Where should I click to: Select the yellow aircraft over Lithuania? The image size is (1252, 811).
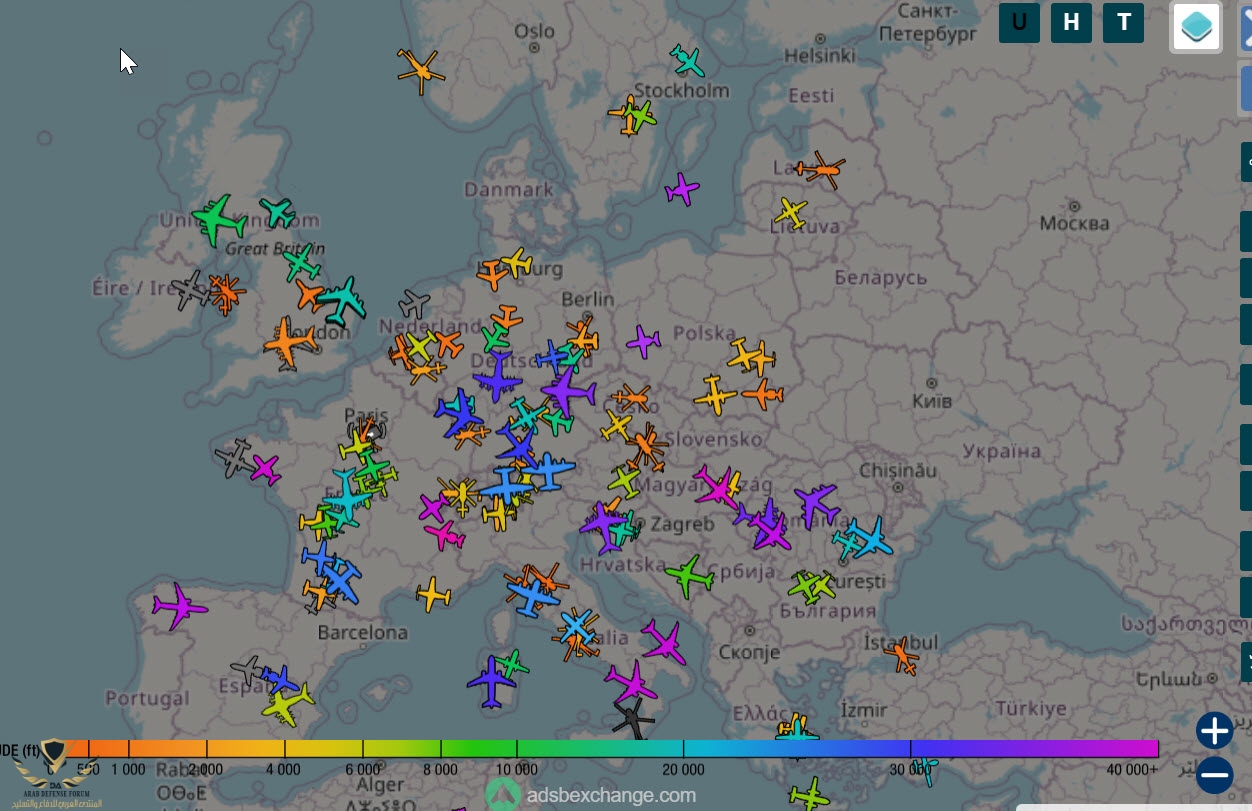[790, 212]
